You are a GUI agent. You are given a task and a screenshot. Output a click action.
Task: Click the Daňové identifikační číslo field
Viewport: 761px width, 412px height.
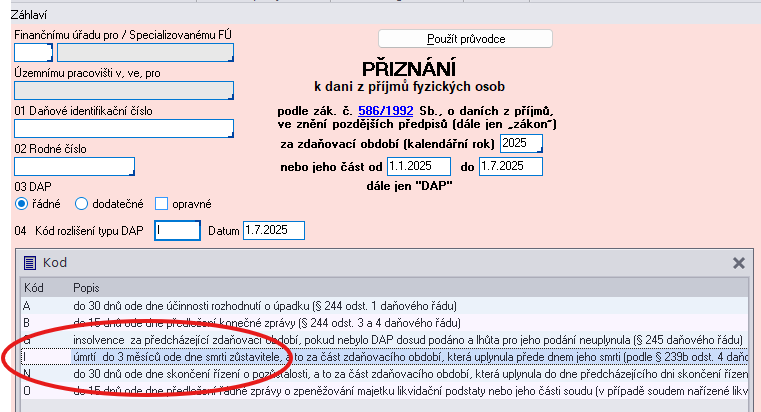tap(123, 128)
